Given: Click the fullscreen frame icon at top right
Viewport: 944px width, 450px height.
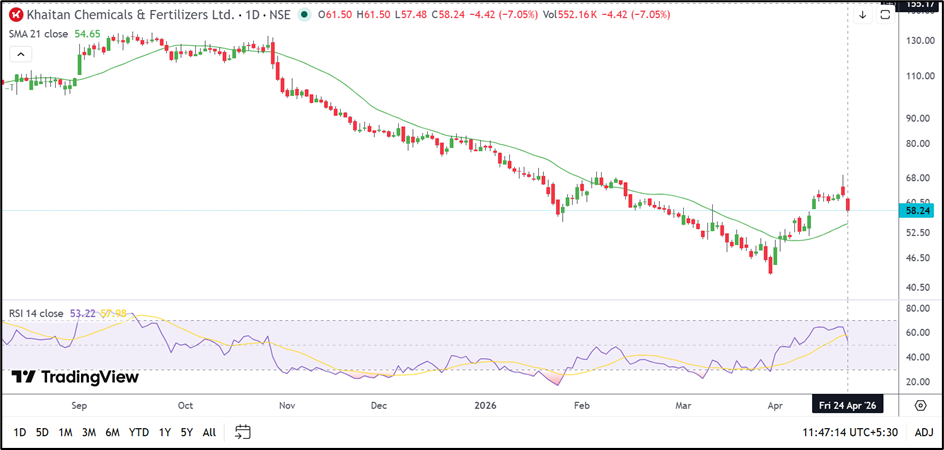Looking at the screenshot, I should (x=885, y=15).
